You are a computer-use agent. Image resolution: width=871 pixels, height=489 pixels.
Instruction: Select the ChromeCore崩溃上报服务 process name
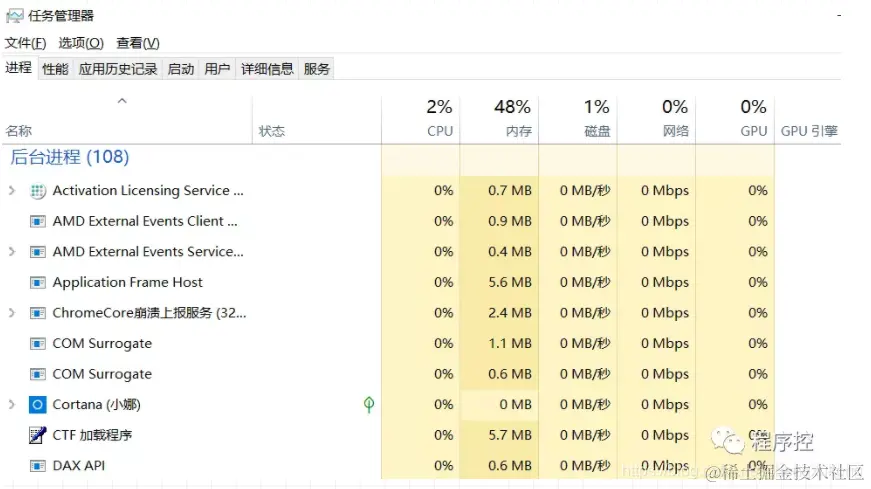149,313
